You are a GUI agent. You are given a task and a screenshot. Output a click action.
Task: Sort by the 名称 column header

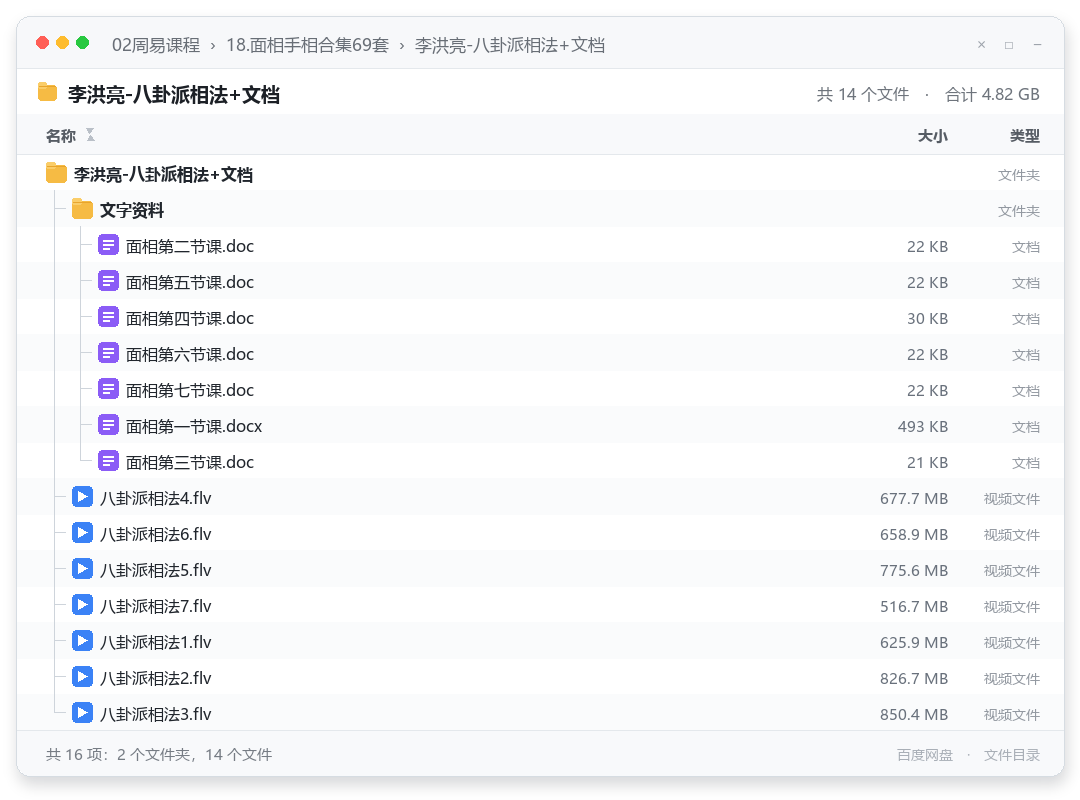[x=61, y=136]
